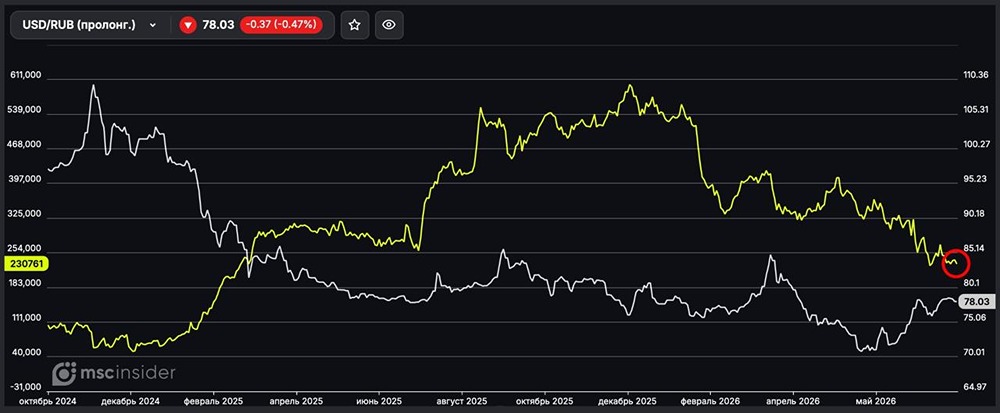
Task: Click the 64.97 right axis label
Action: pos(975,387)
